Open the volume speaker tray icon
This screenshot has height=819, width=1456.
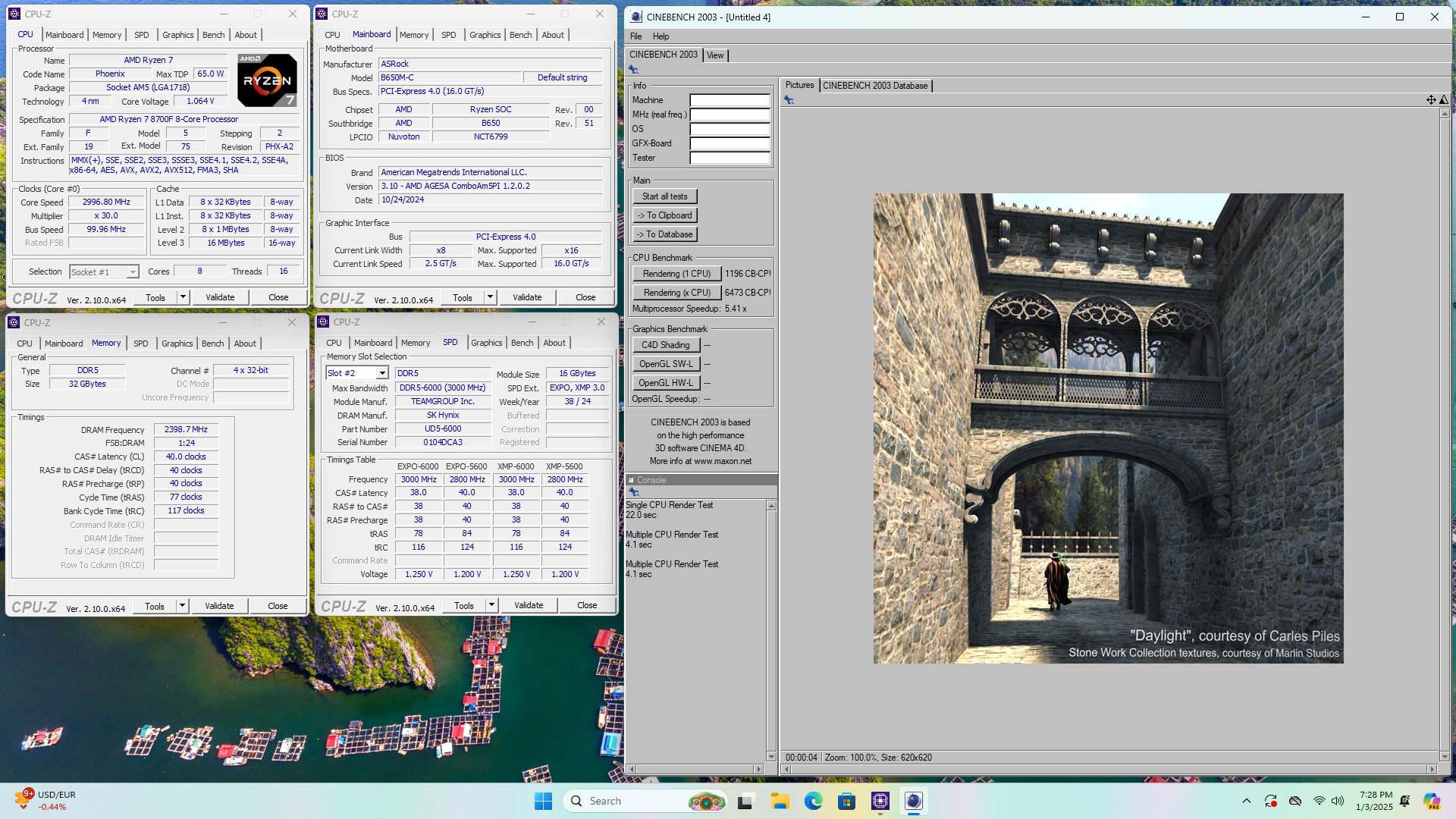[x=1338, y=801]
